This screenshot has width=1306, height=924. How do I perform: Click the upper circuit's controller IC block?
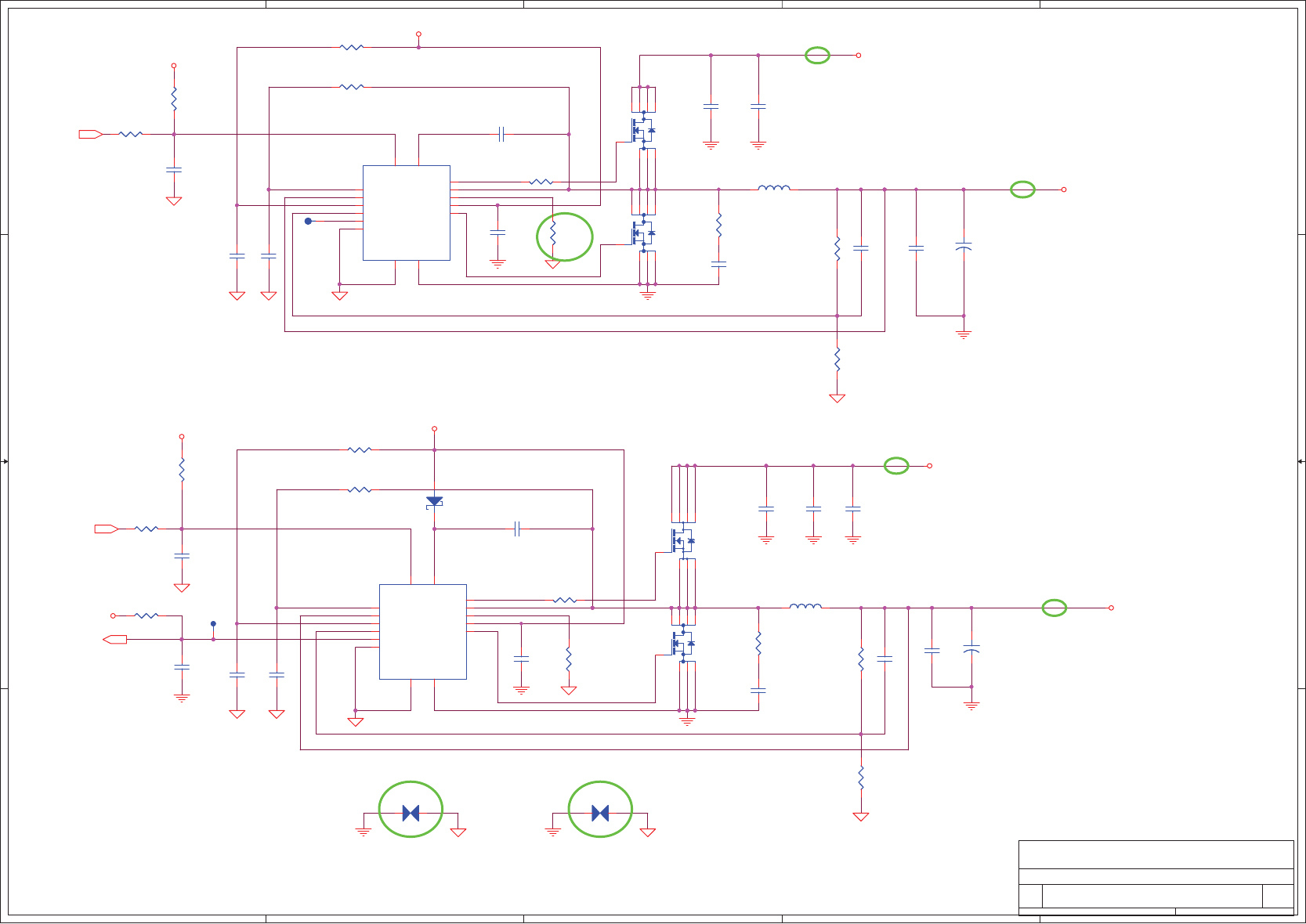point(407,213)
